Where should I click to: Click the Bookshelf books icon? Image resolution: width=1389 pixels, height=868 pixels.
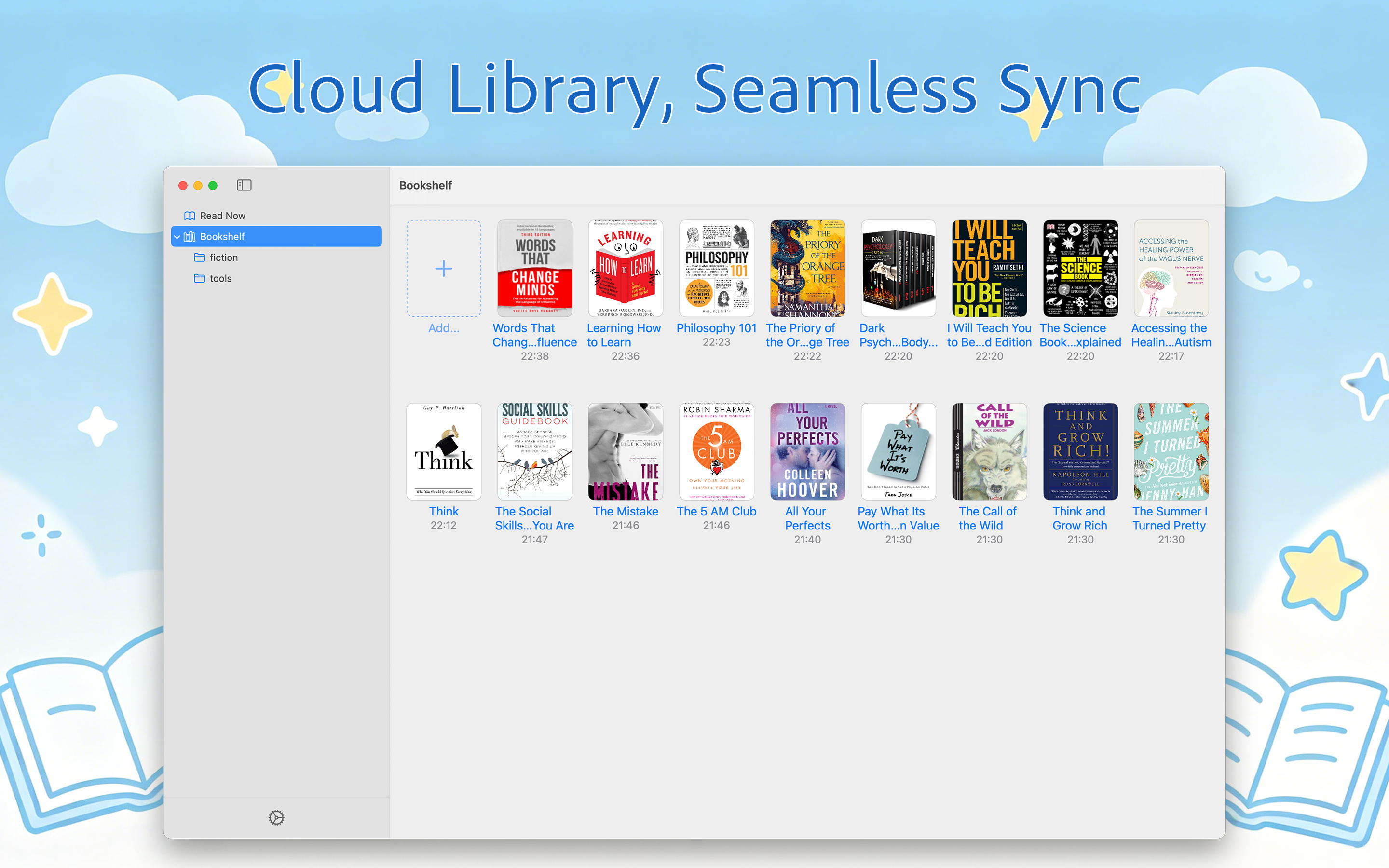[x=190, y=236]
